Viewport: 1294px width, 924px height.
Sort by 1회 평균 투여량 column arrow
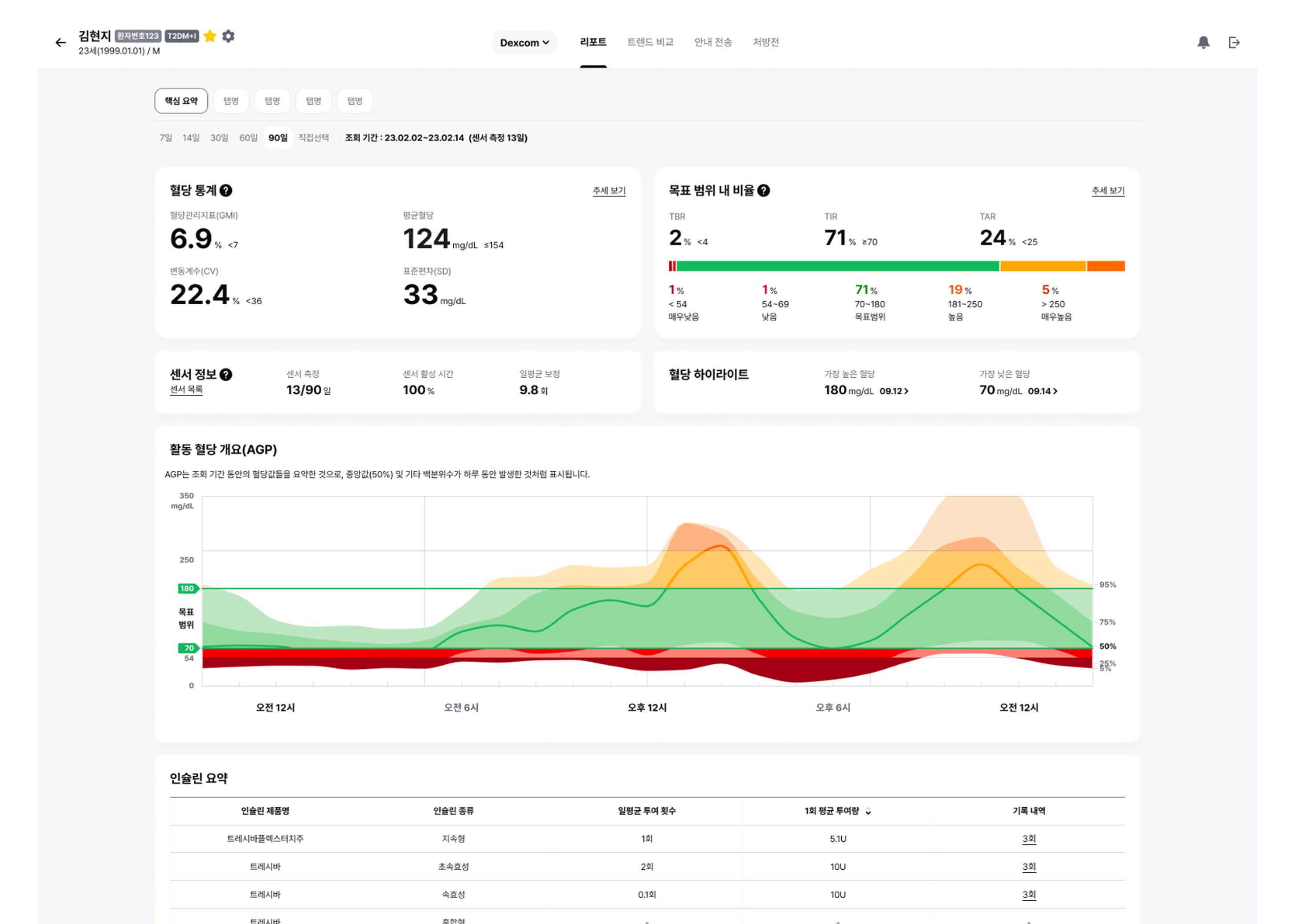pos(868,812)
